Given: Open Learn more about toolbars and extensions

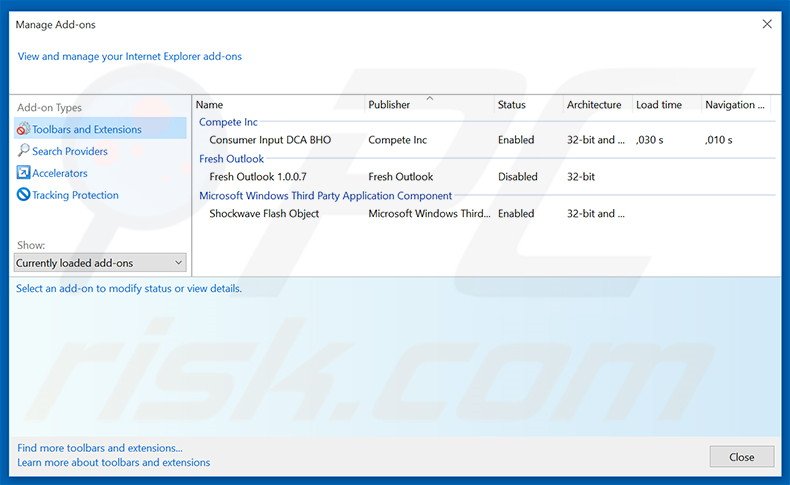Looking at the screenshot, I should click(113, 462).
